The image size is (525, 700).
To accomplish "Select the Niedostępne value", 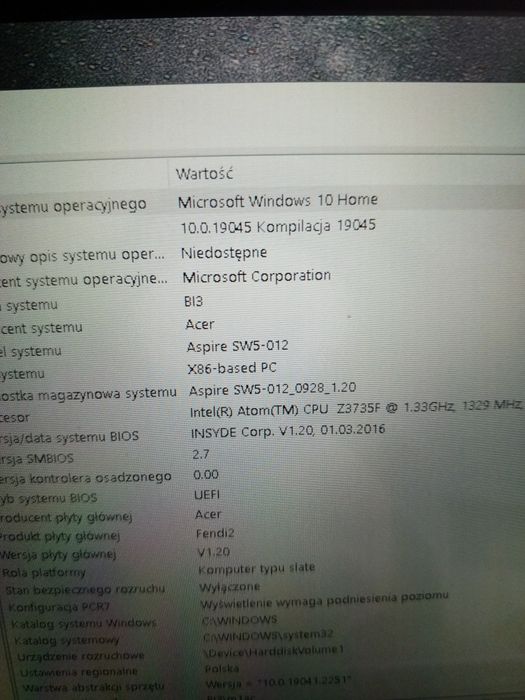I will click(224, 253).
